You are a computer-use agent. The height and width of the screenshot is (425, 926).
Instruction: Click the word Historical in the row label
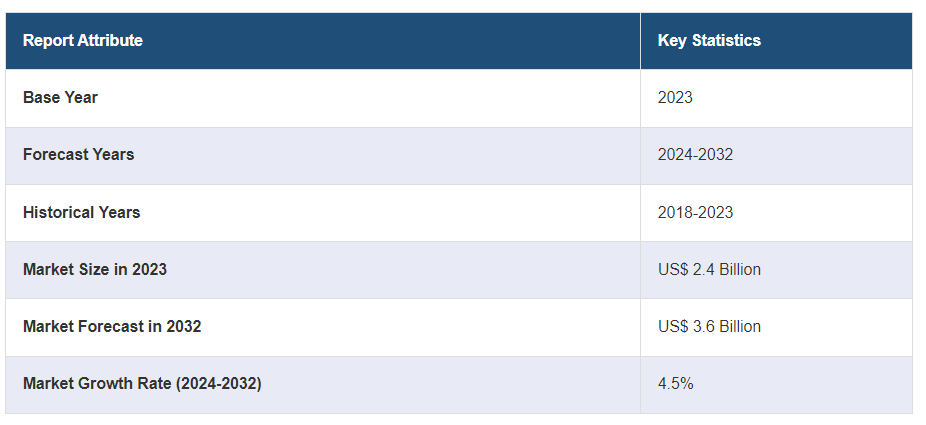58,212
